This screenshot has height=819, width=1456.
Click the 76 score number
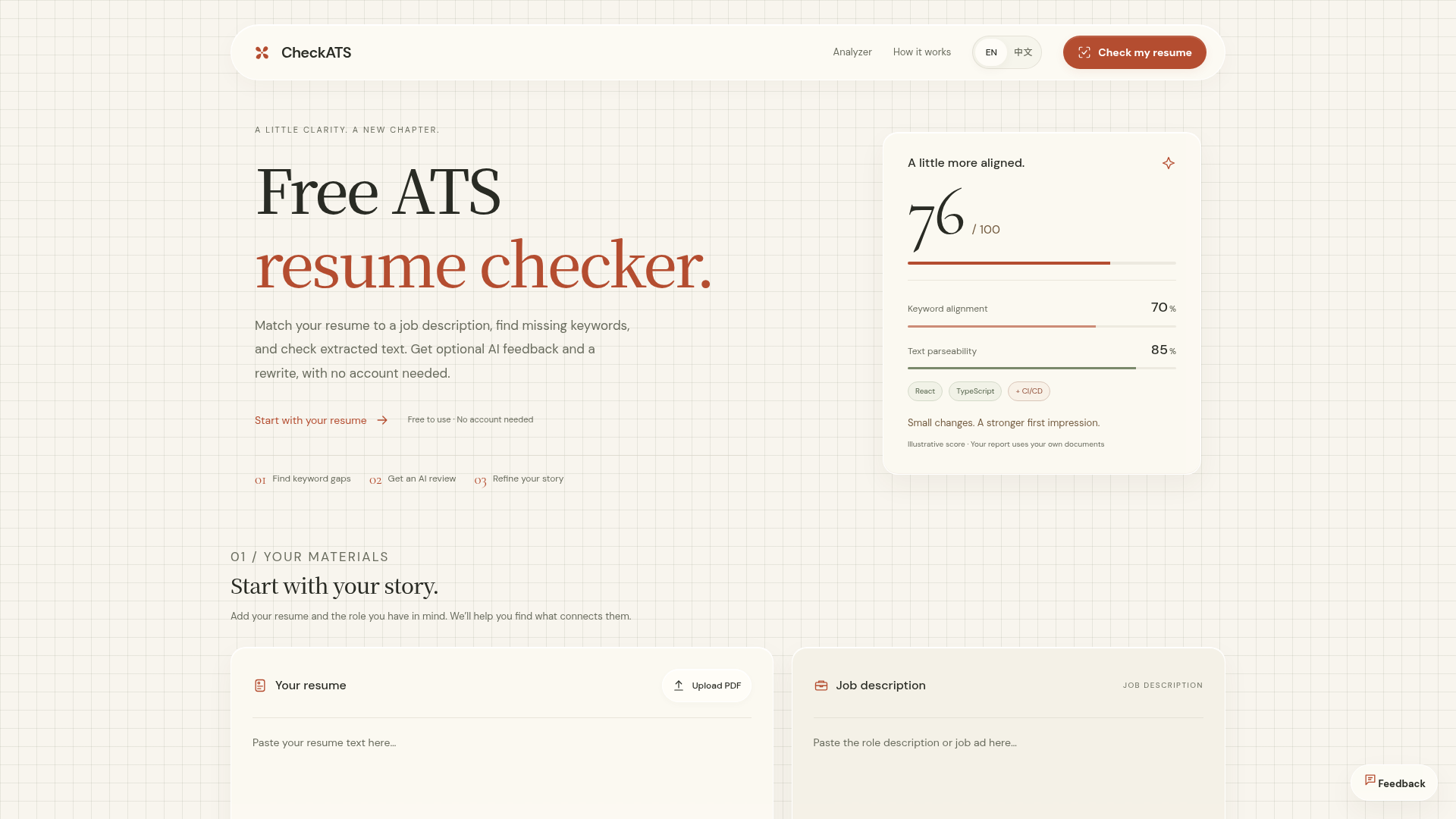[936, 221]
